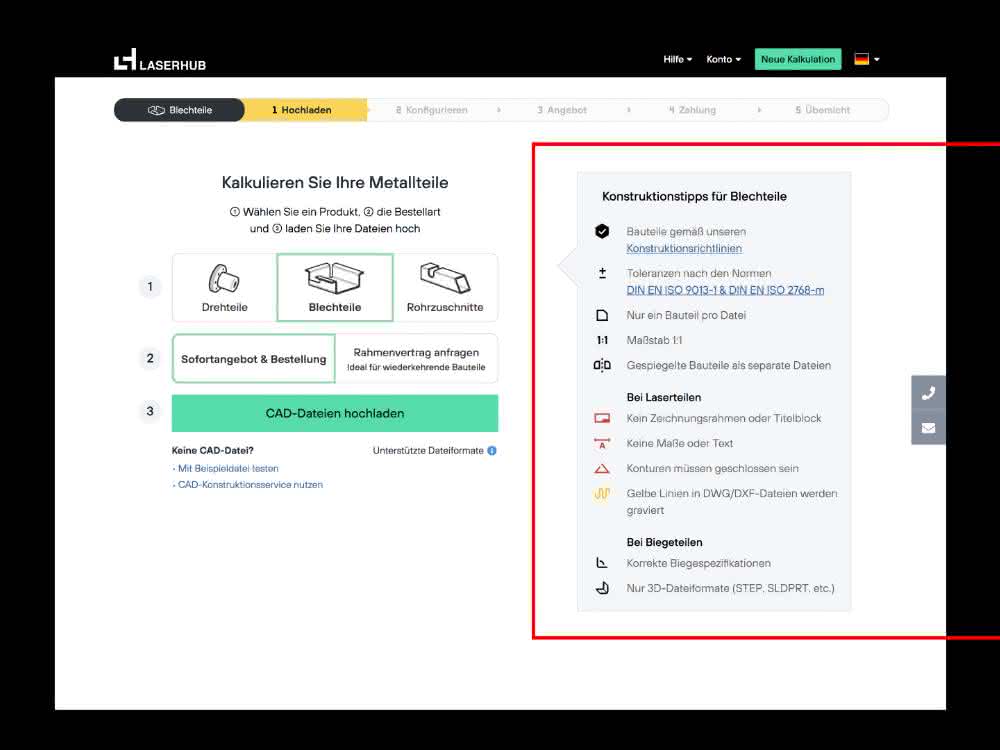The image size is (1000, 750).
Task: Click the 'Bei Biegeteilen' heading
Action: click(664, 542)
